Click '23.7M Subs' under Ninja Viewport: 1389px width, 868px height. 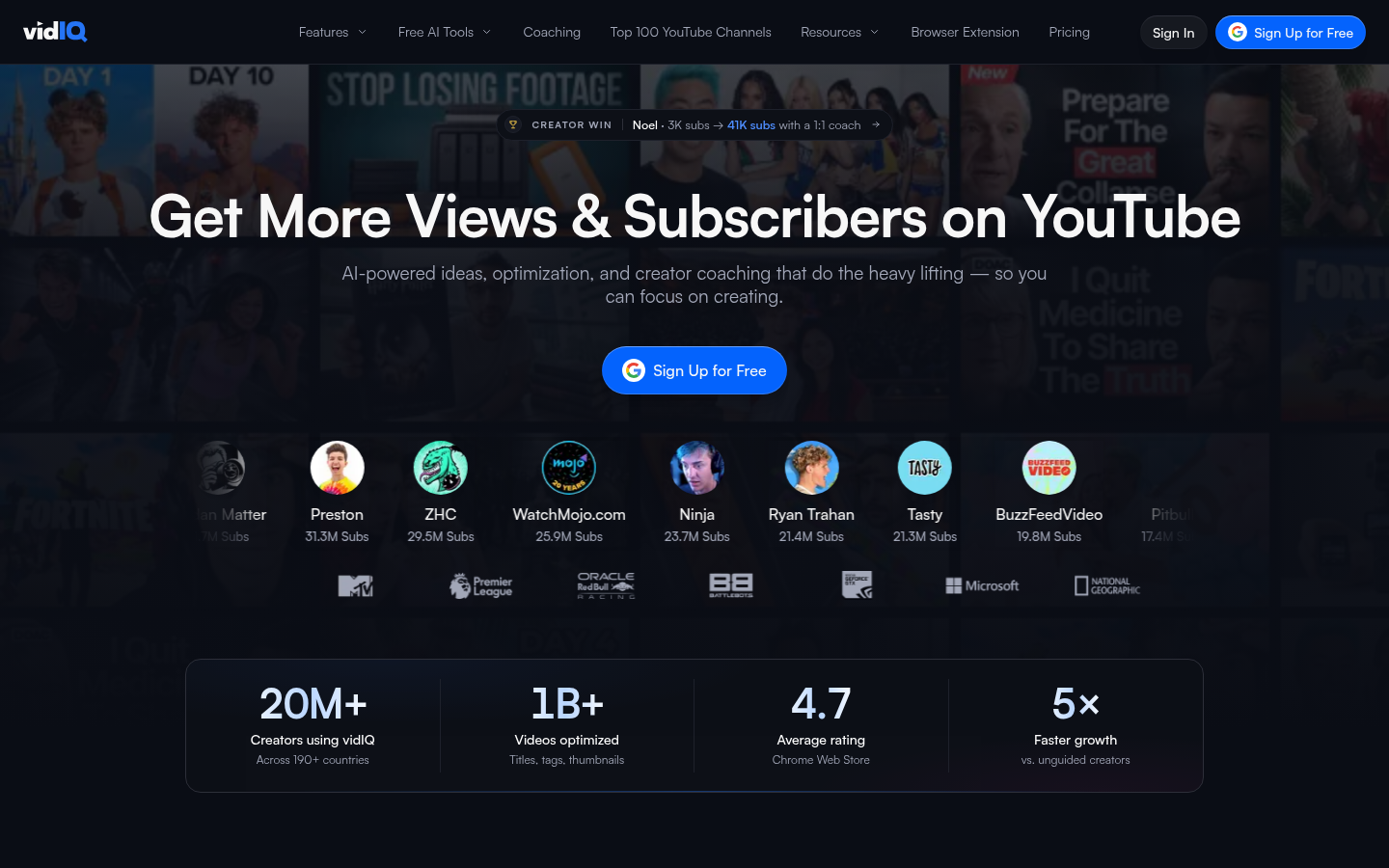(x=696, y=536)
